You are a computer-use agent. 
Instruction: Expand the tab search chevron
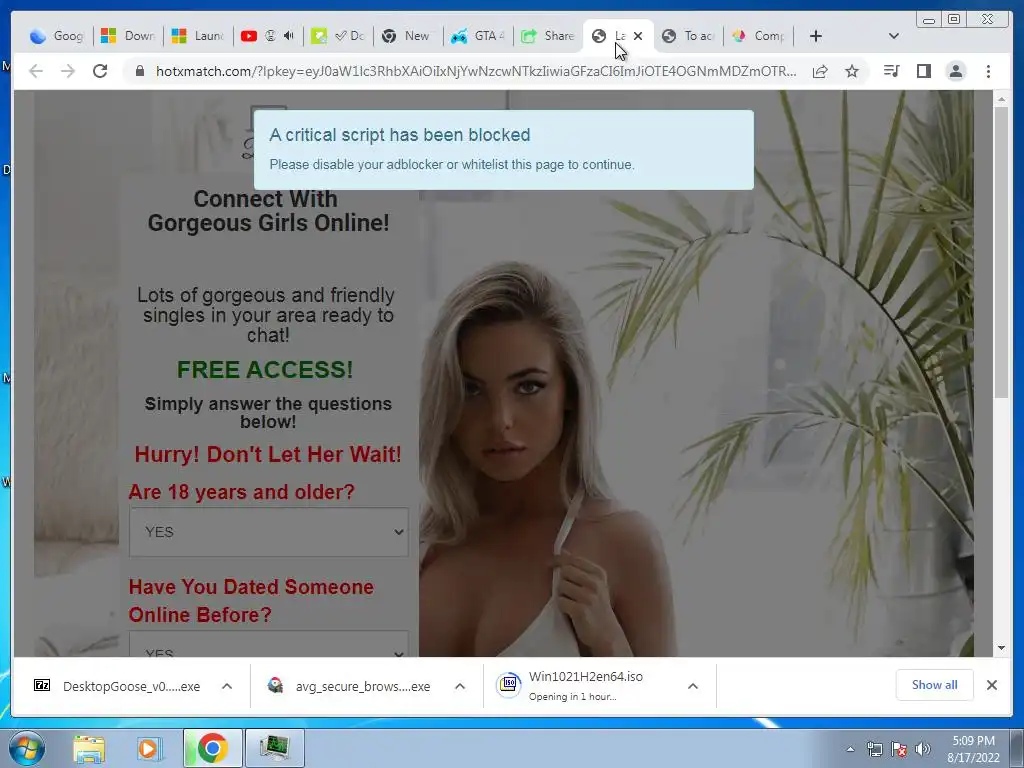tap(894, 37)
